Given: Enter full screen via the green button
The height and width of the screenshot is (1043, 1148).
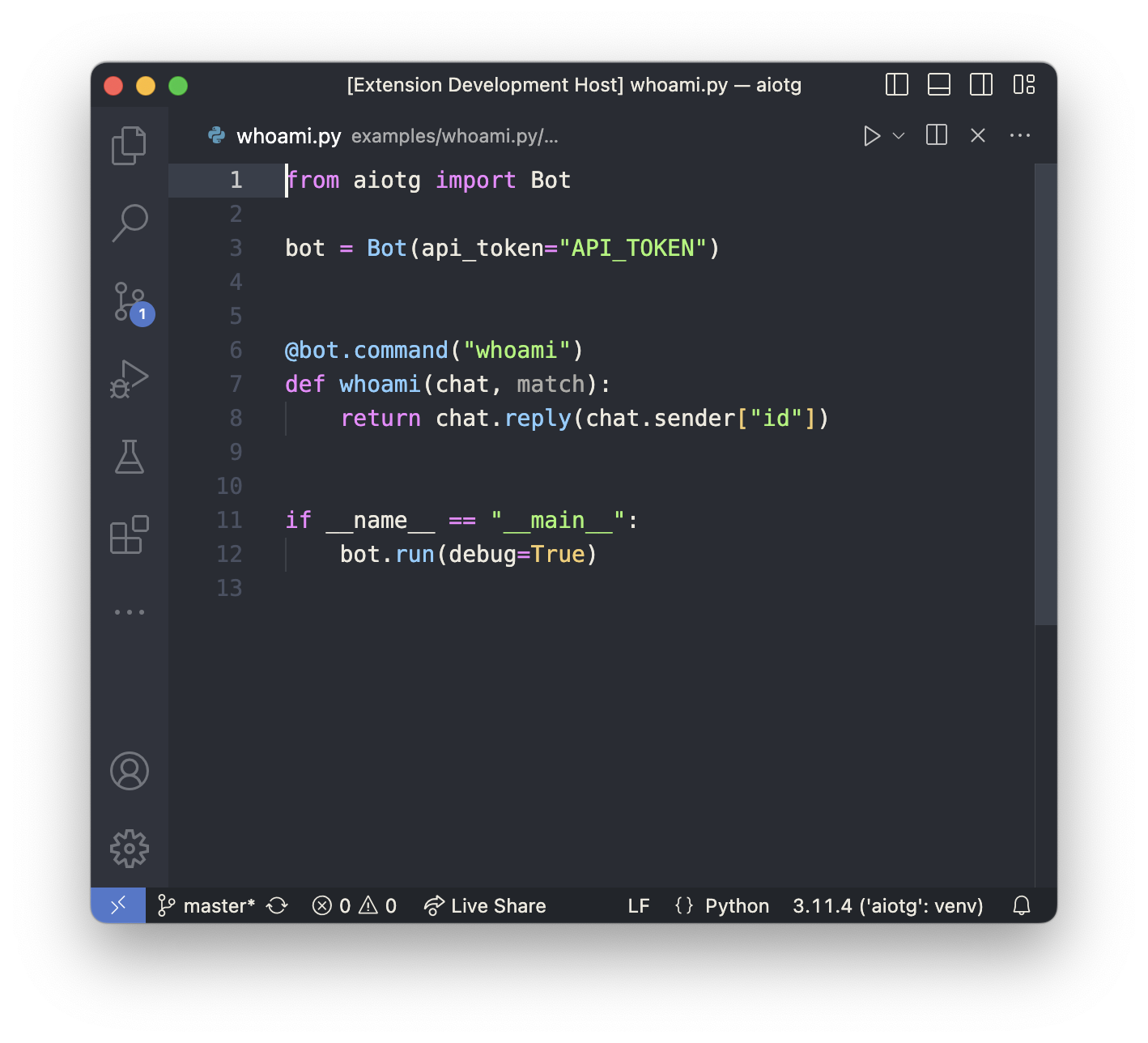Looking at the screenshot, I should pos(178,85).
